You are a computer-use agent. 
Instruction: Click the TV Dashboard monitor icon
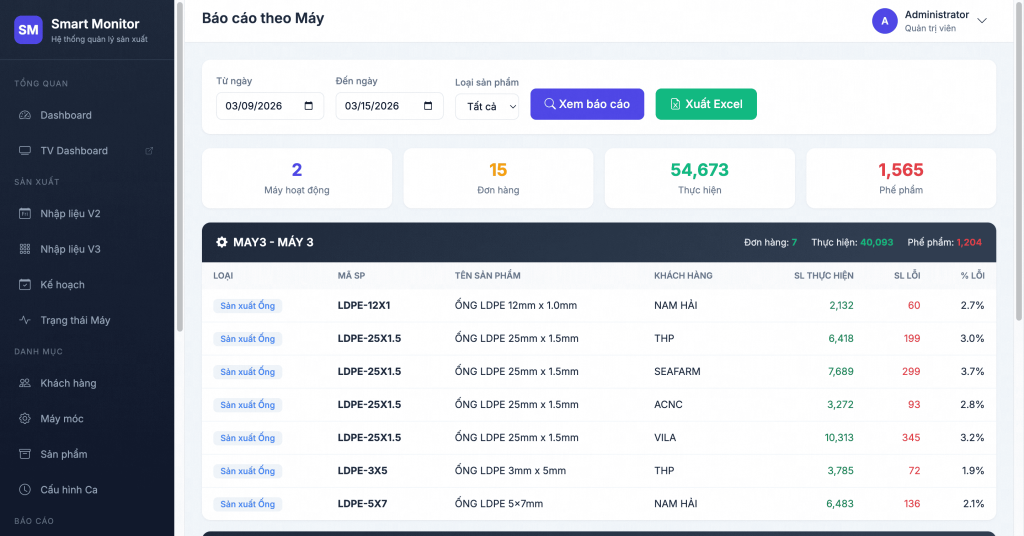click(25, 151)
